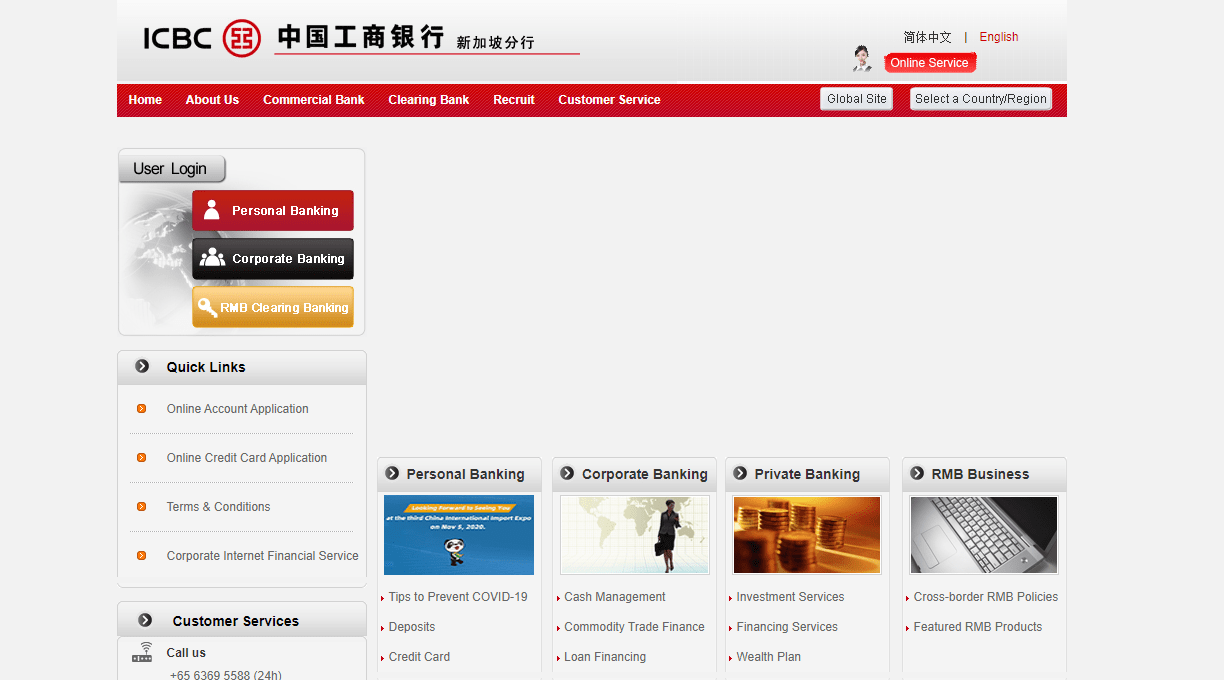The image size is (1224, 680).
Task: Open Corporate Internet Financial Service link
Action: pos(263,556)
